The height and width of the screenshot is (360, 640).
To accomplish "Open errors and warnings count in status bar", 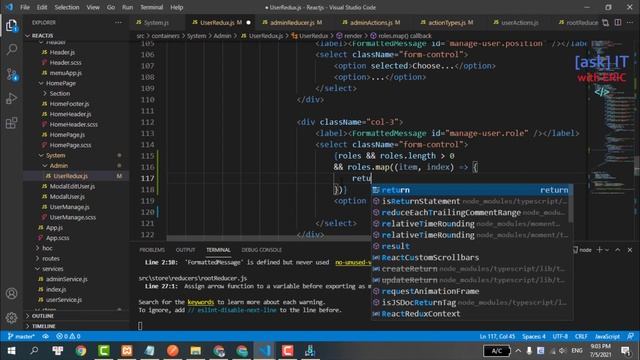I will pos(68,336).
